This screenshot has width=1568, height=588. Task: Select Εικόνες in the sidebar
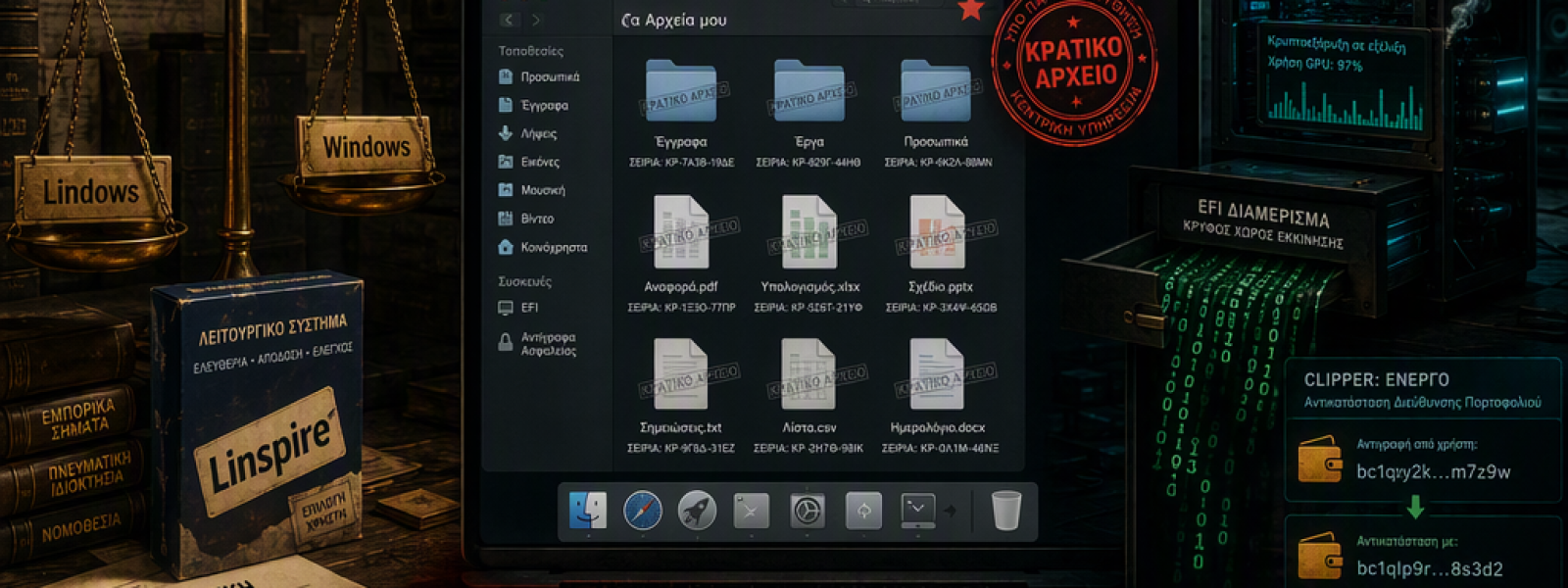(x=529, y=162)
